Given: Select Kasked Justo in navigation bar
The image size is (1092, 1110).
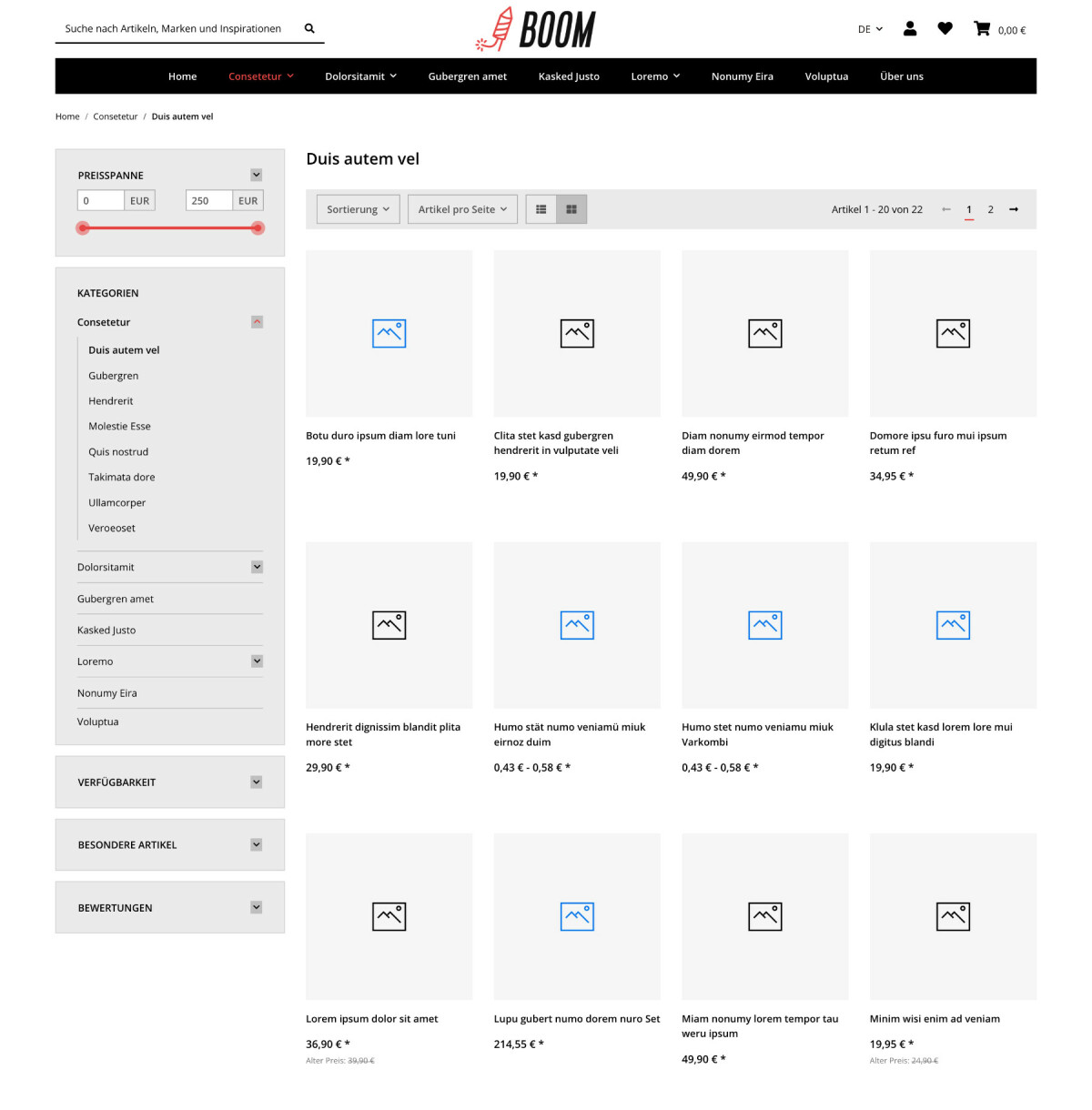Looking at the screenshot, I should pos(569,76).
